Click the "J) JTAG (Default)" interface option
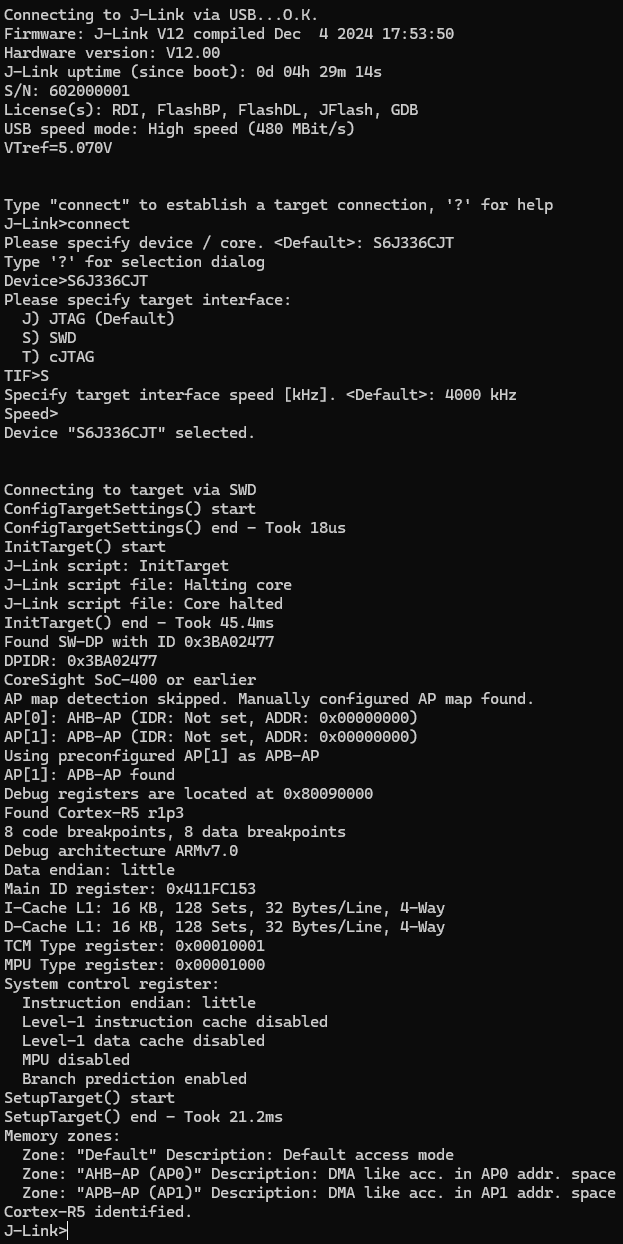The width and height of the screenshot is (623, 1244). point(98,319)
